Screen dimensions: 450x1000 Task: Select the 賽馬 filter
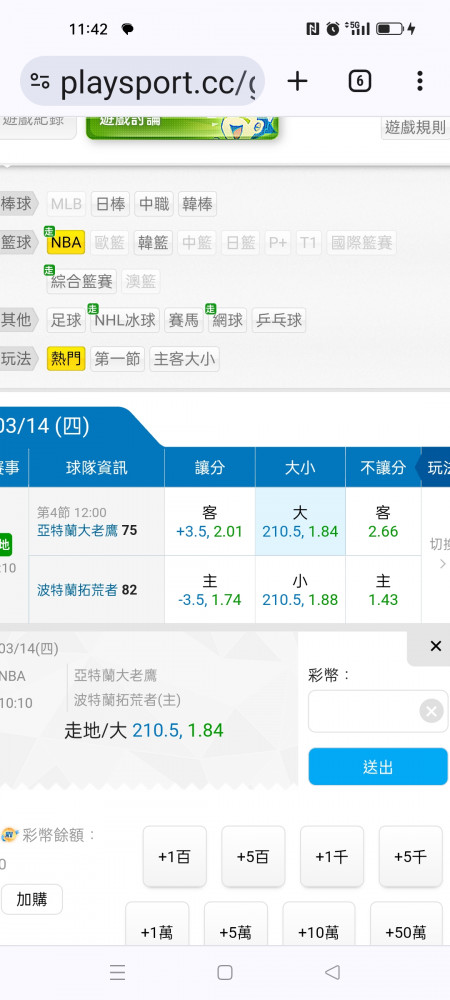[184, 320]
